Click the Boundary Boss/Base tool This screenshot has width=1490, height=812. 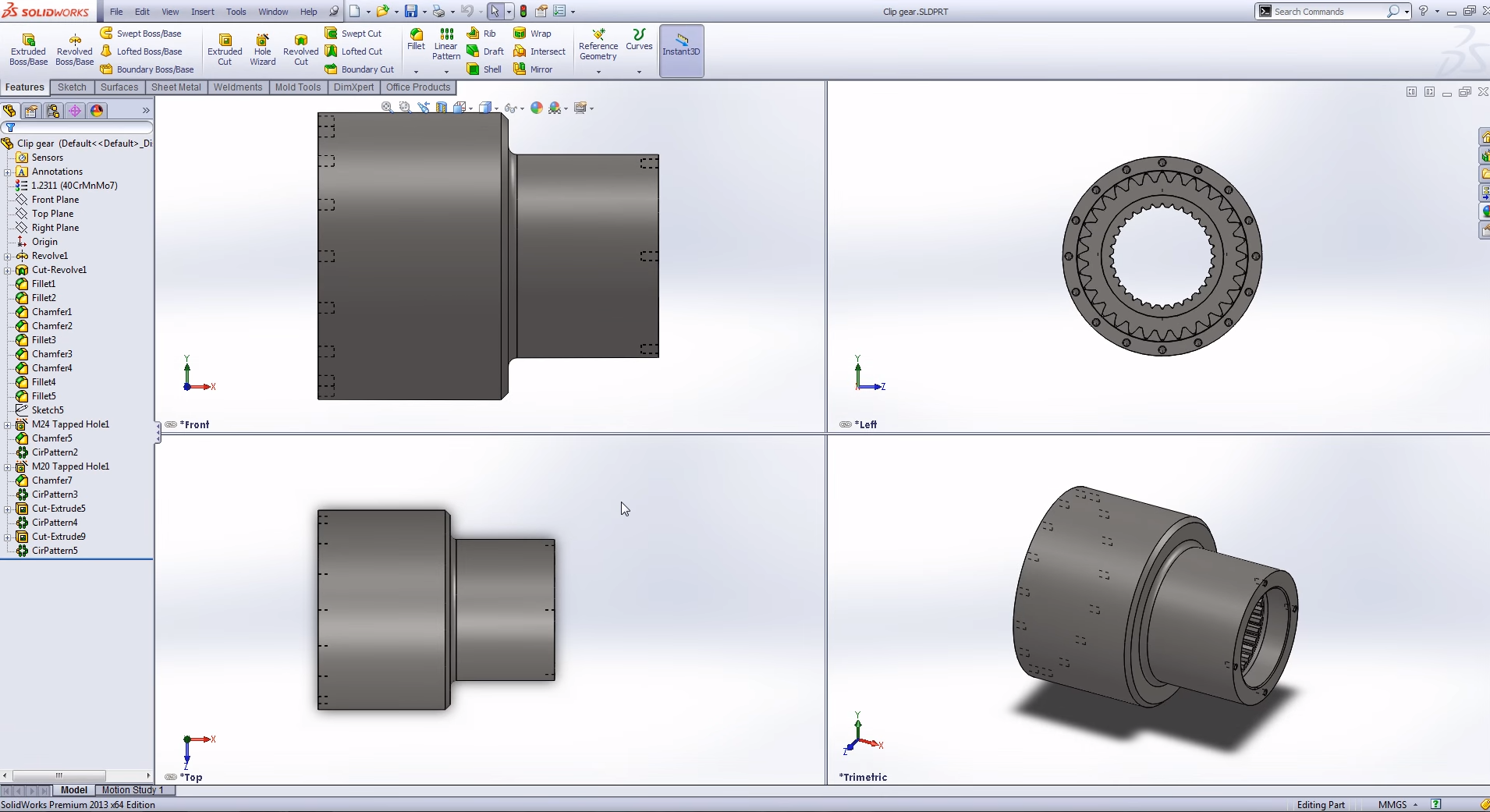coord(147,69)
